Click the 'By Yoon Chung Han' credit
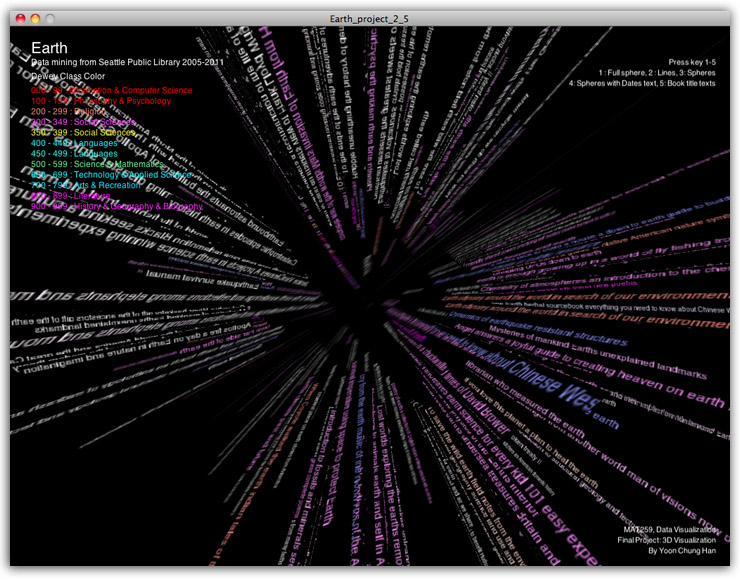 coord(682,551)
